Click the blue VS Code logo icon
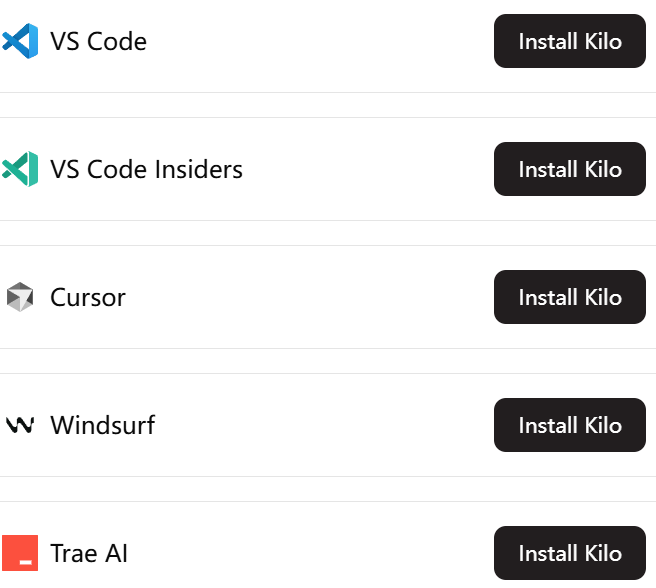Image resolution: width=656 pixels, height=588 pixels. (x=20, y=41)
